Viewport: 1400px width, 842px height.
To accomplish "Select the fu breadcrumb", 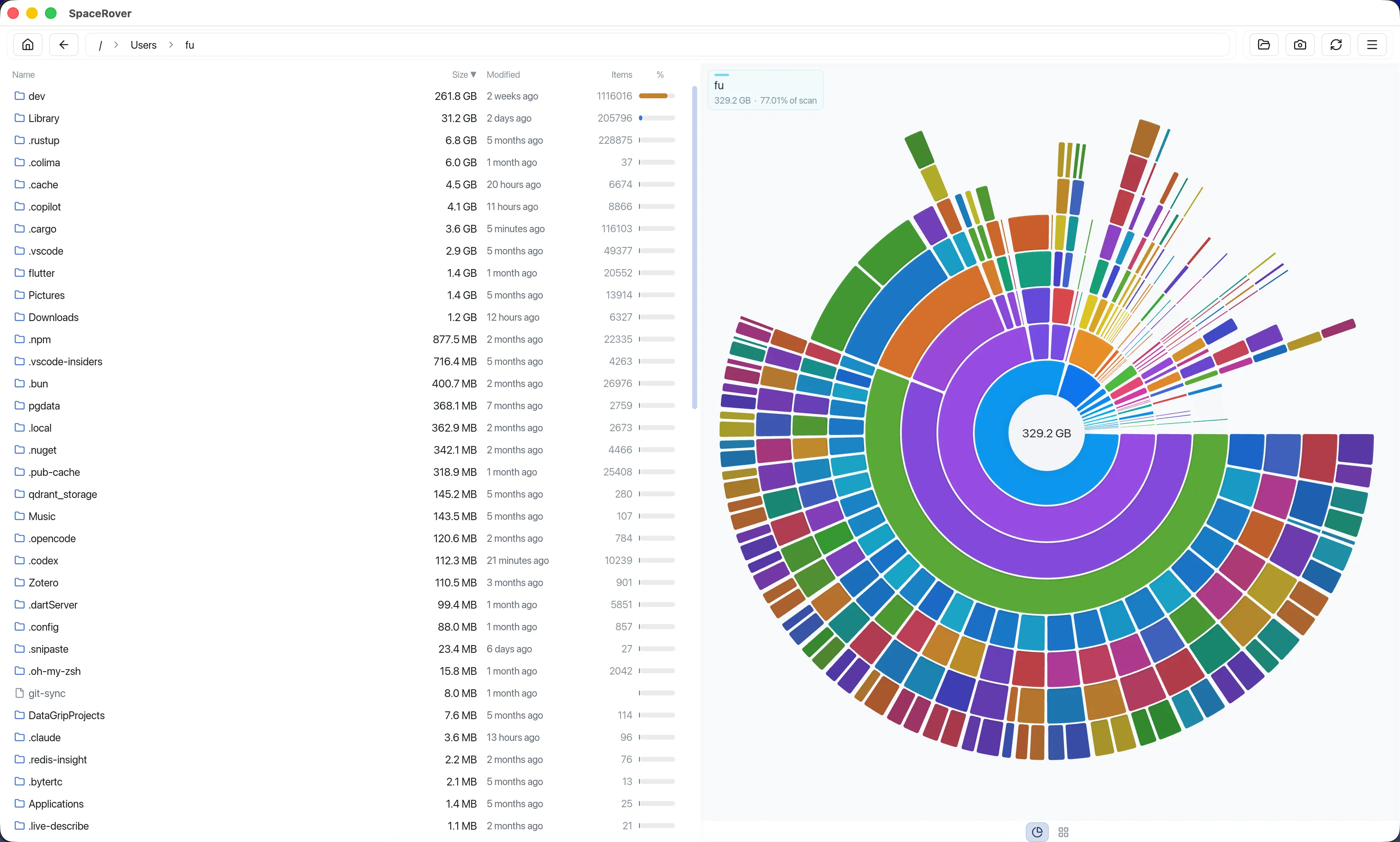I will pyautogui.click(x=190, y=45).
